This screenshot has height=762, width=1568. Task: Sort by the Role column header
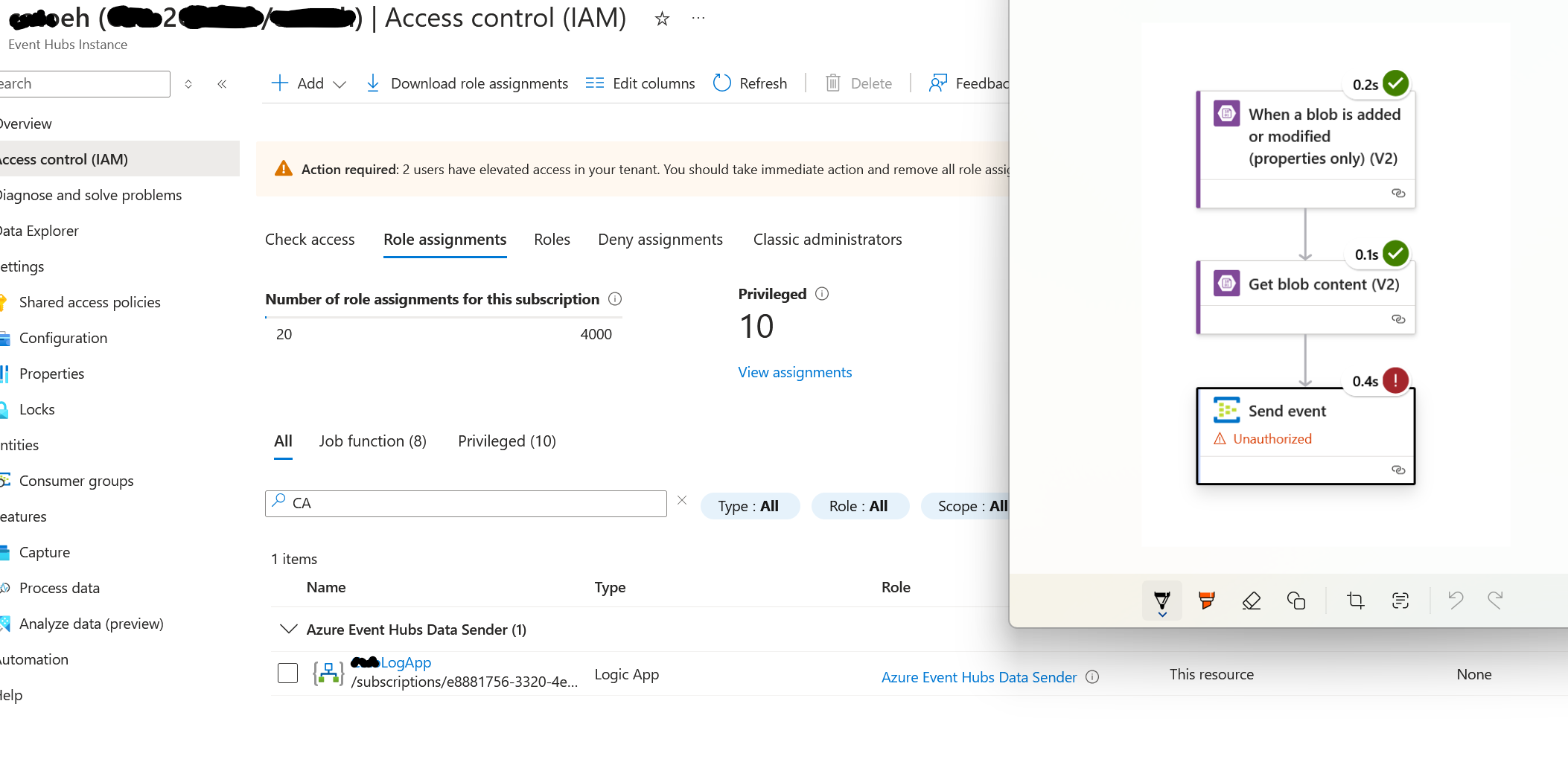pos(896,587)
